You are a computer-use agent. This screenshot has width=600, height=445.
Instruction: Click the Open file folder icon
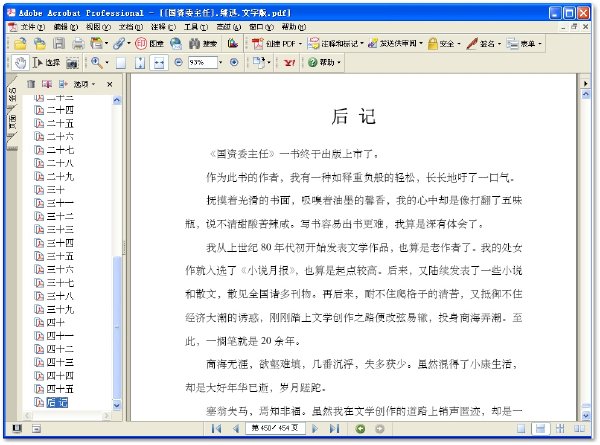tap(20, 44)
